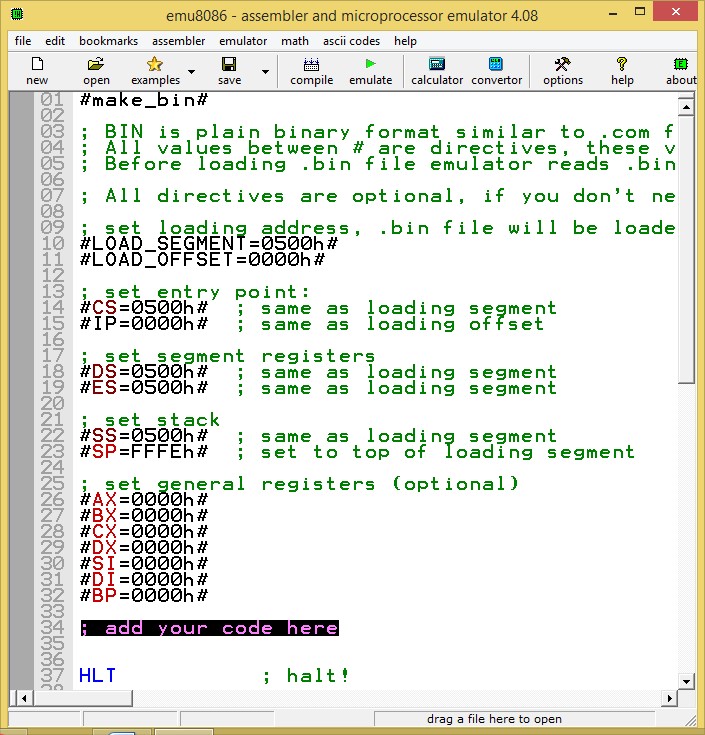Screen dimensions: 705x735
Task: Click the #CS=0500h# directive
Action: tap(143, 308)
